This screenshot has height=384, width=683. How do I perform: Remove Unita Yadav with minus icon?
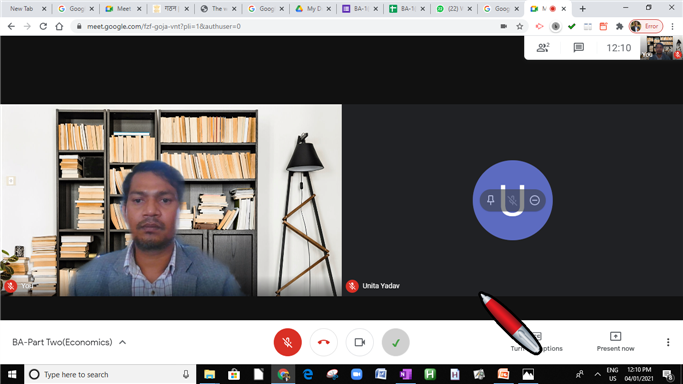tap(535, 200)
